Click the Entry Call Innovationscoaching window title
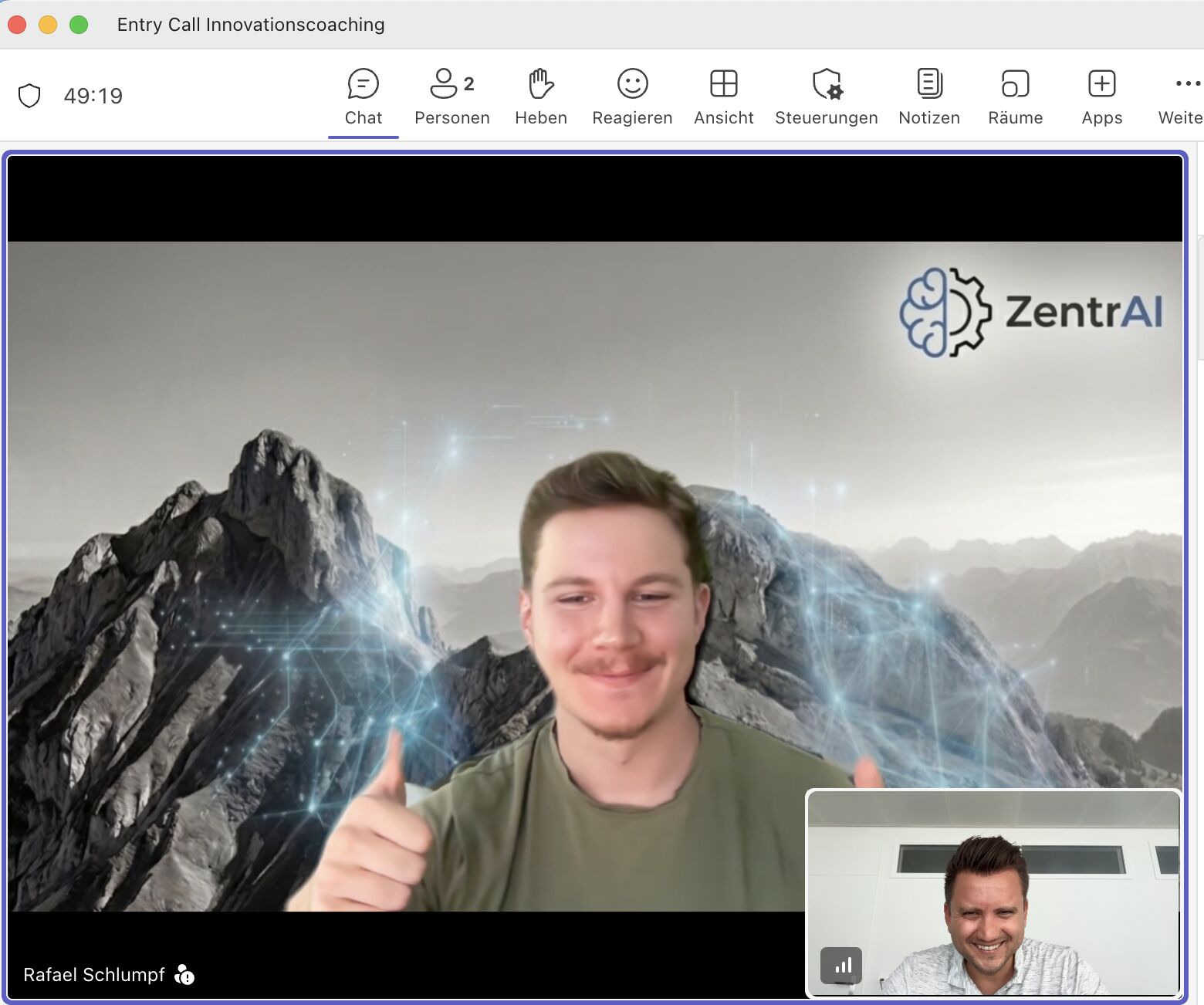Image resolution: width=1204 pixels, height=1005 pixels. tap(251, 25)
